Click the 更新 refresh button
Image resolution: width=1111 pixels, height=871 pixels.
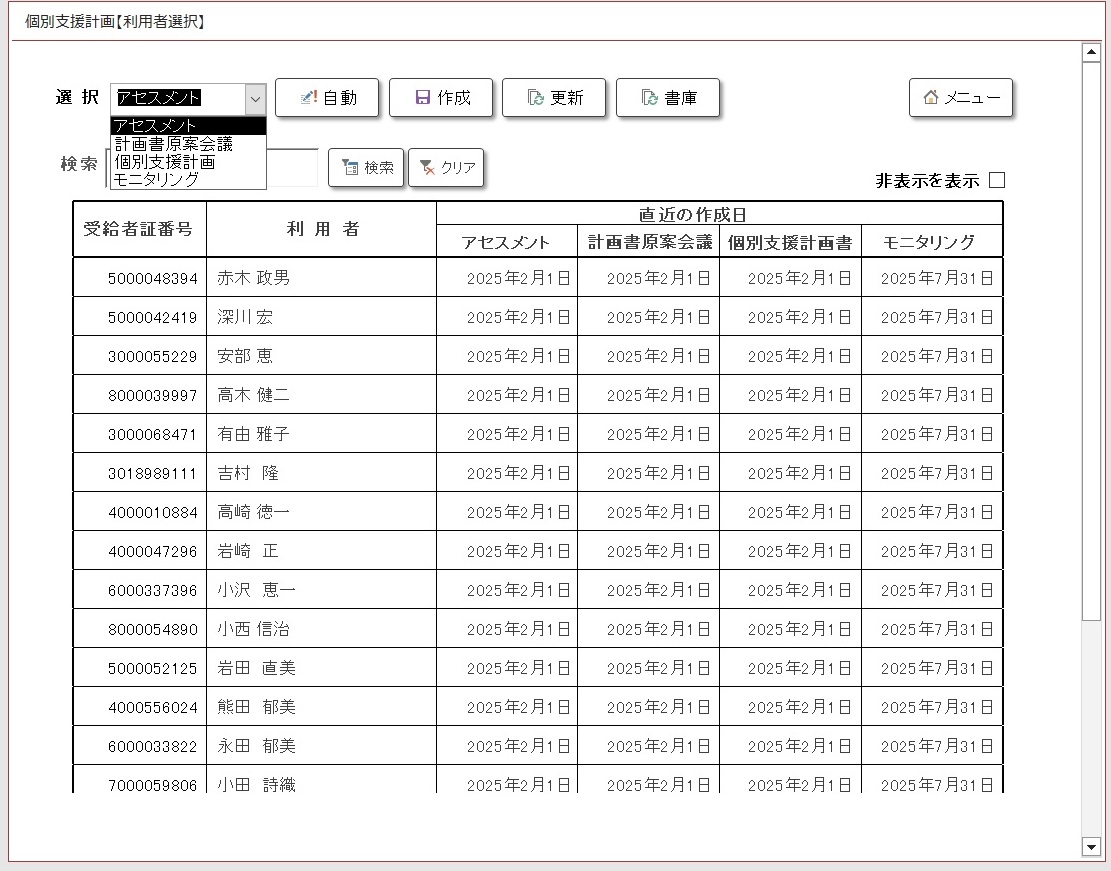(x=554, y=98)
